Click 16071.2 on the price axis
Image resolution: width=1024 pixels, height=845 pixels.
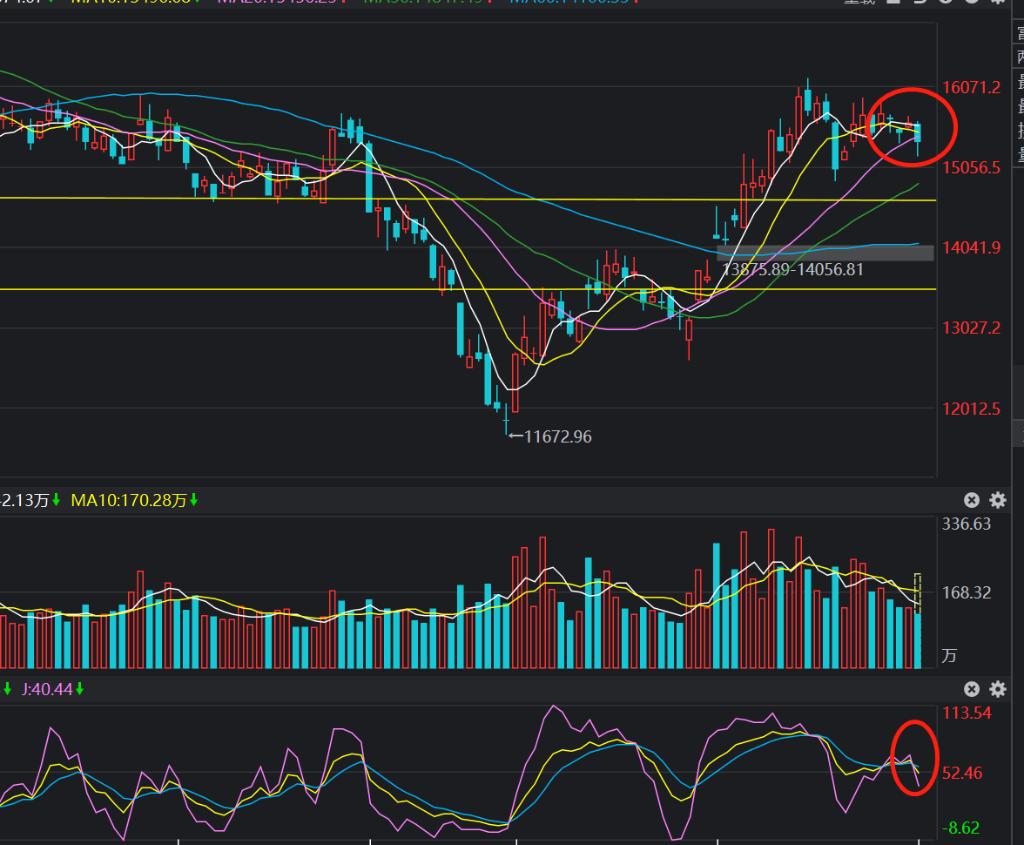click(x=971, y=88)
